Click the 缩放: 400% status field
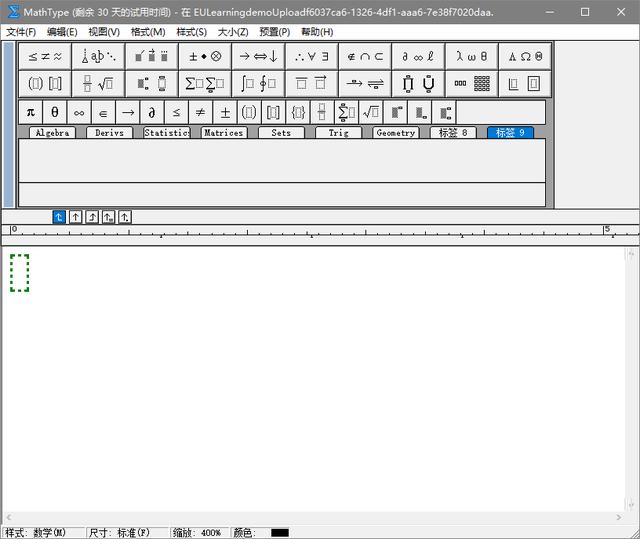 pyautogui.click(x=200, y=532)
